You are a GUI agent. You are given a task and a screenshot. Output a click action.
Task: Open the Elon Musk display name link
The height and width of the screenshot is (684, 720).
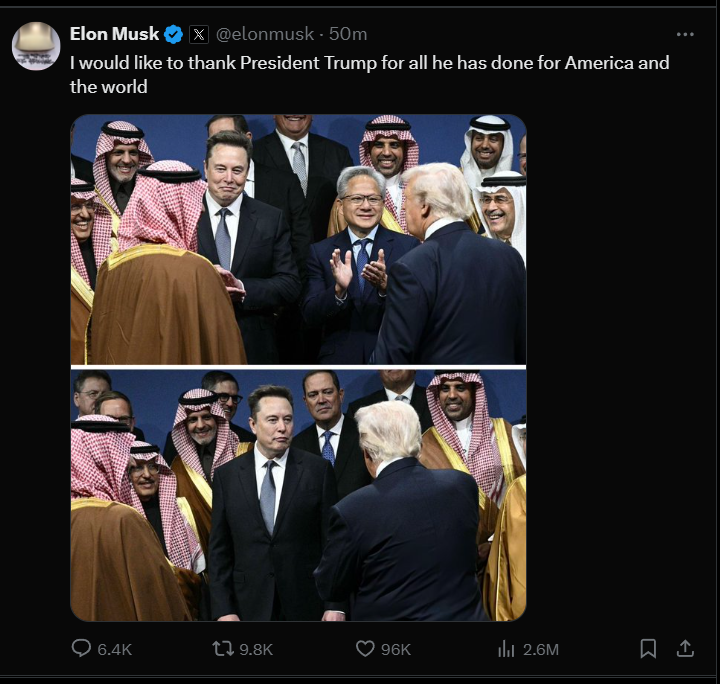115,34
